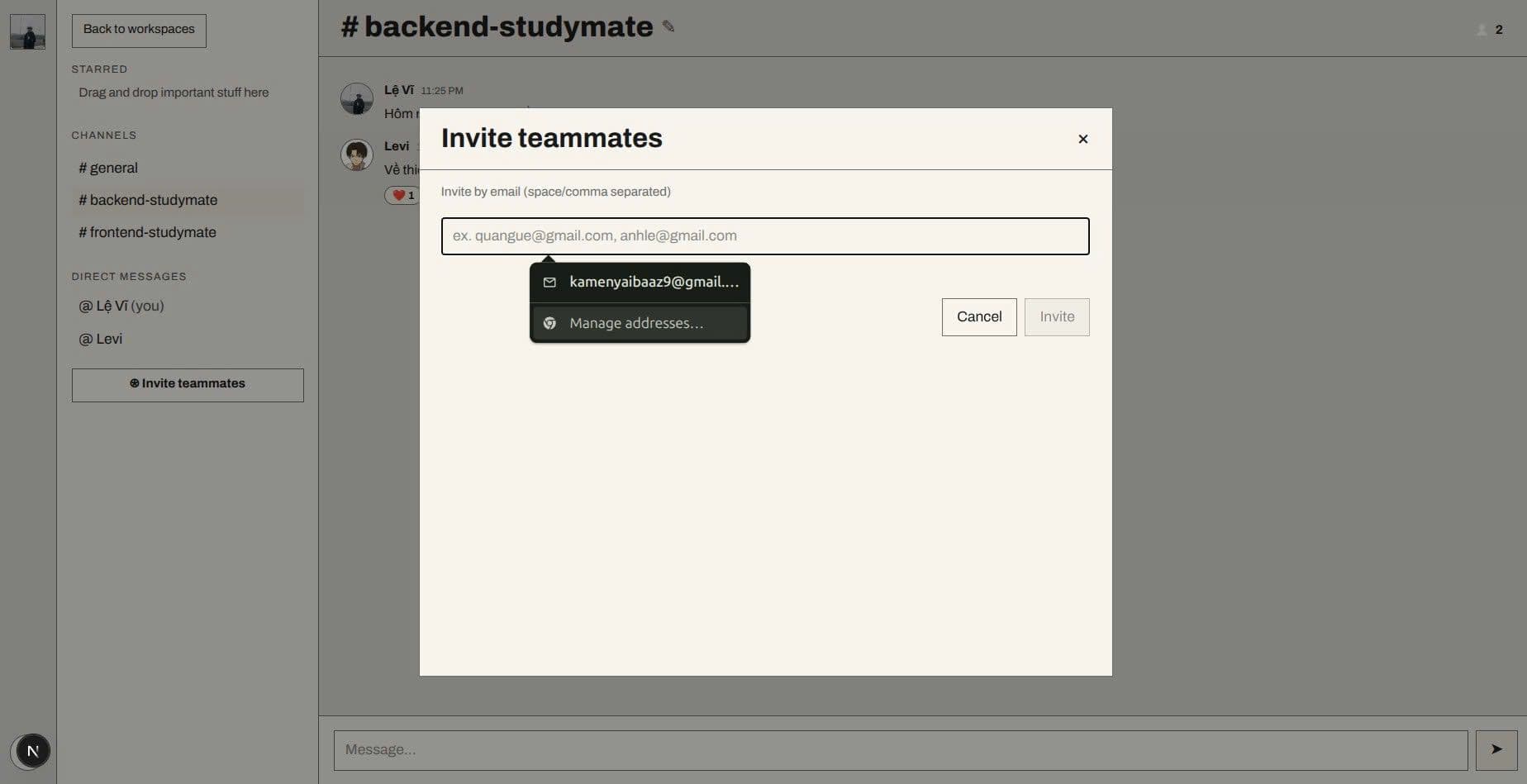Click the Chrome icon beside Manage addresses
The height and width of the screenshot is (784, 1527).
tap(549, 323)
